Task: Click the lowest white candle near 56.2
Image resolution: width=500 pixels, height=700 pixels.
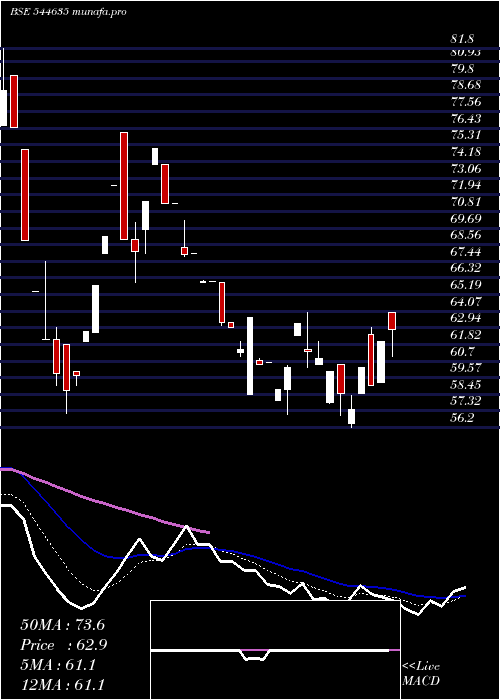Action: pyautogui.click(x=351, y=417)
